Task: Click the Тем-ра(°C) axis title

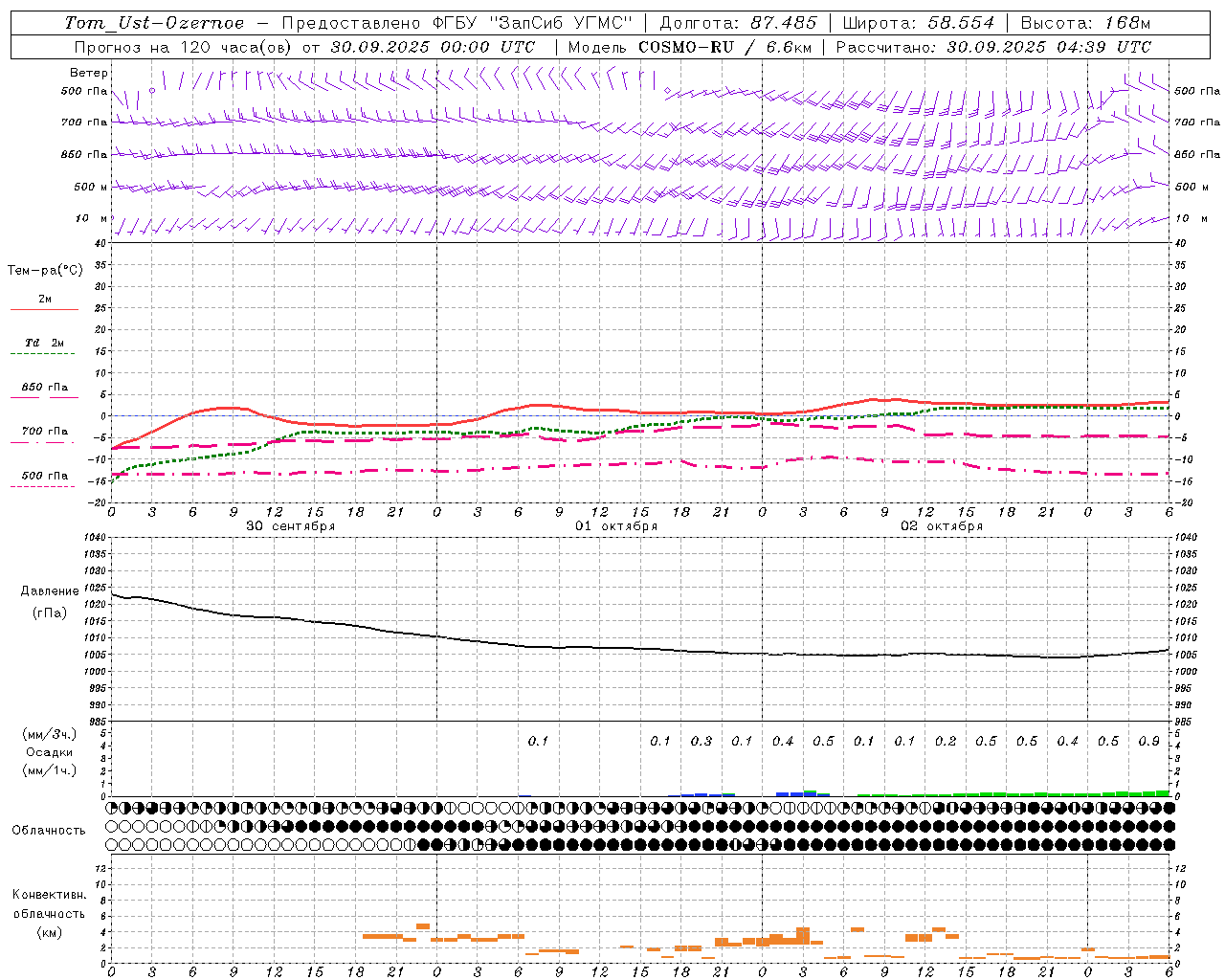Action: coord(45,271)
